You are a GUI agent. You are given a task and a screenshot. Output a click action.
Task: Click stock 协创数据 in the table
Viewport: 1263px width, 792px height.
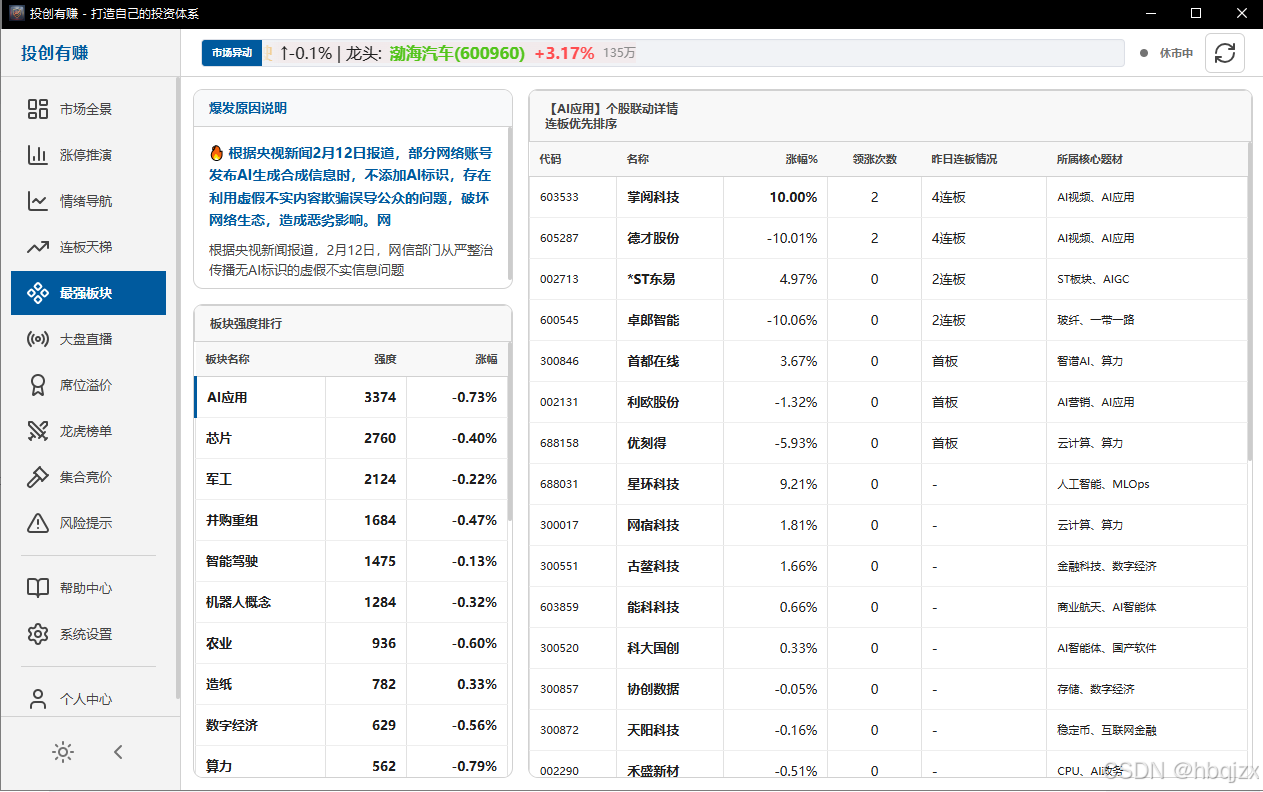tap(653, 689)
